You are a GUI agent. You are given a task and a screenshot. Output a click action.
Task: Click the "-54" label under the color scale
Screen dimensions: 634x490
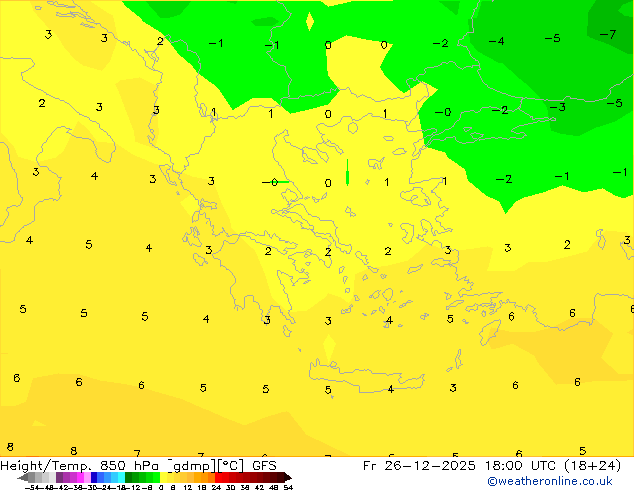tap(32, 487)
